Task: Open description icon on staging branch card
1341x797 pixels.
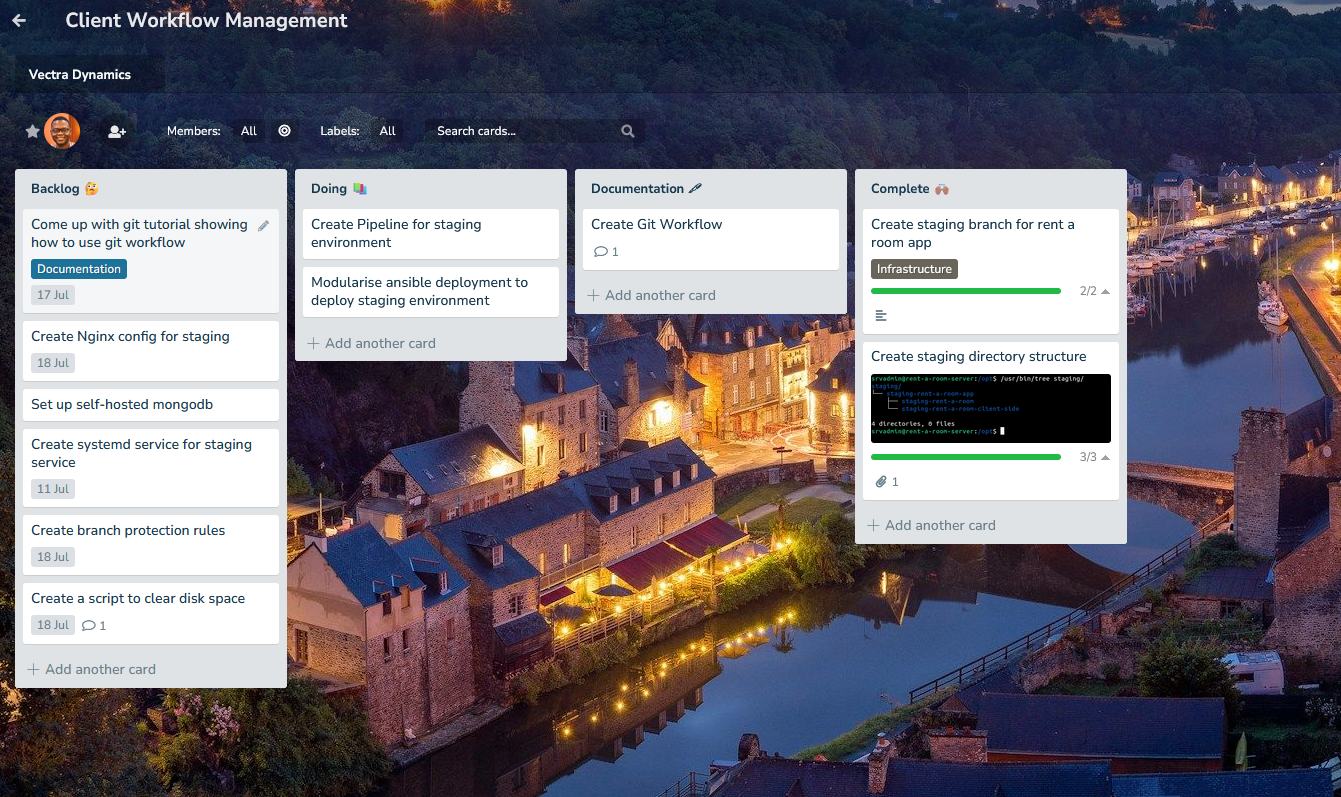Action: point(881,316)
